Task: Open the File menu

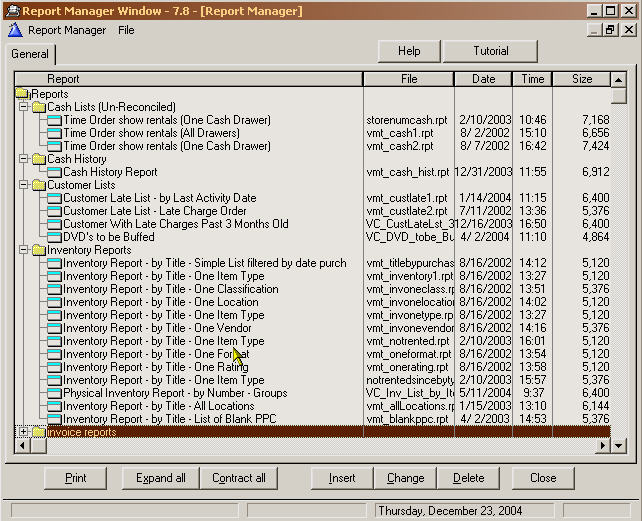Action: (x=126, y=30)
